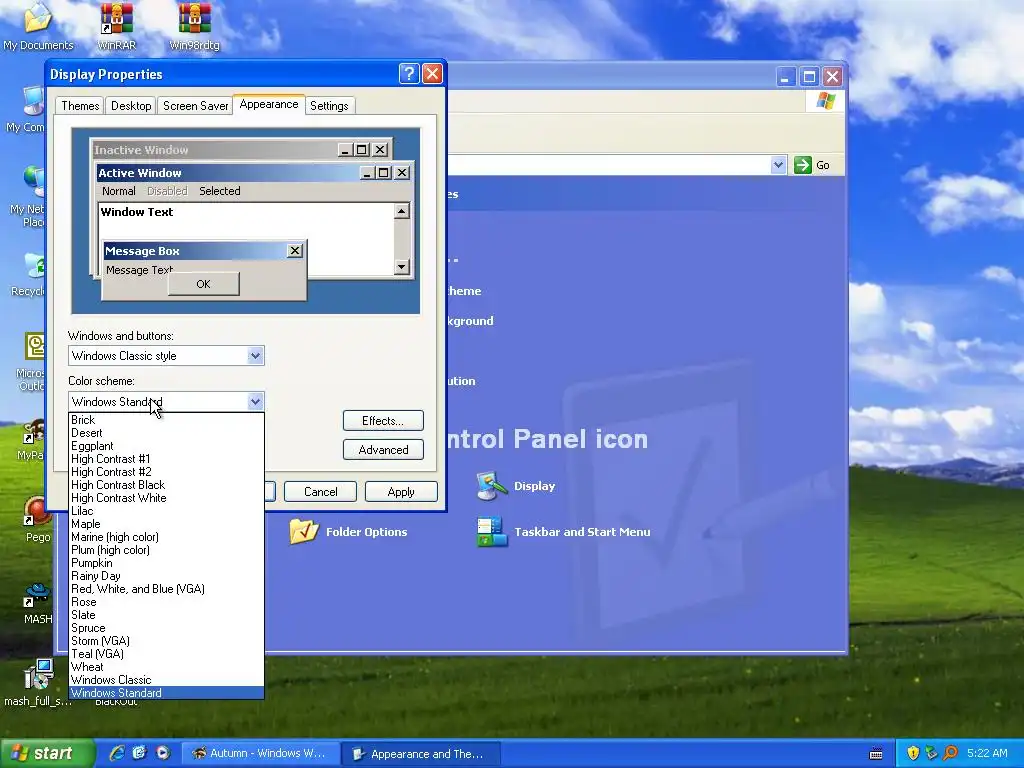Switch to Appearance and Themes taskbar item

(421, 753)
